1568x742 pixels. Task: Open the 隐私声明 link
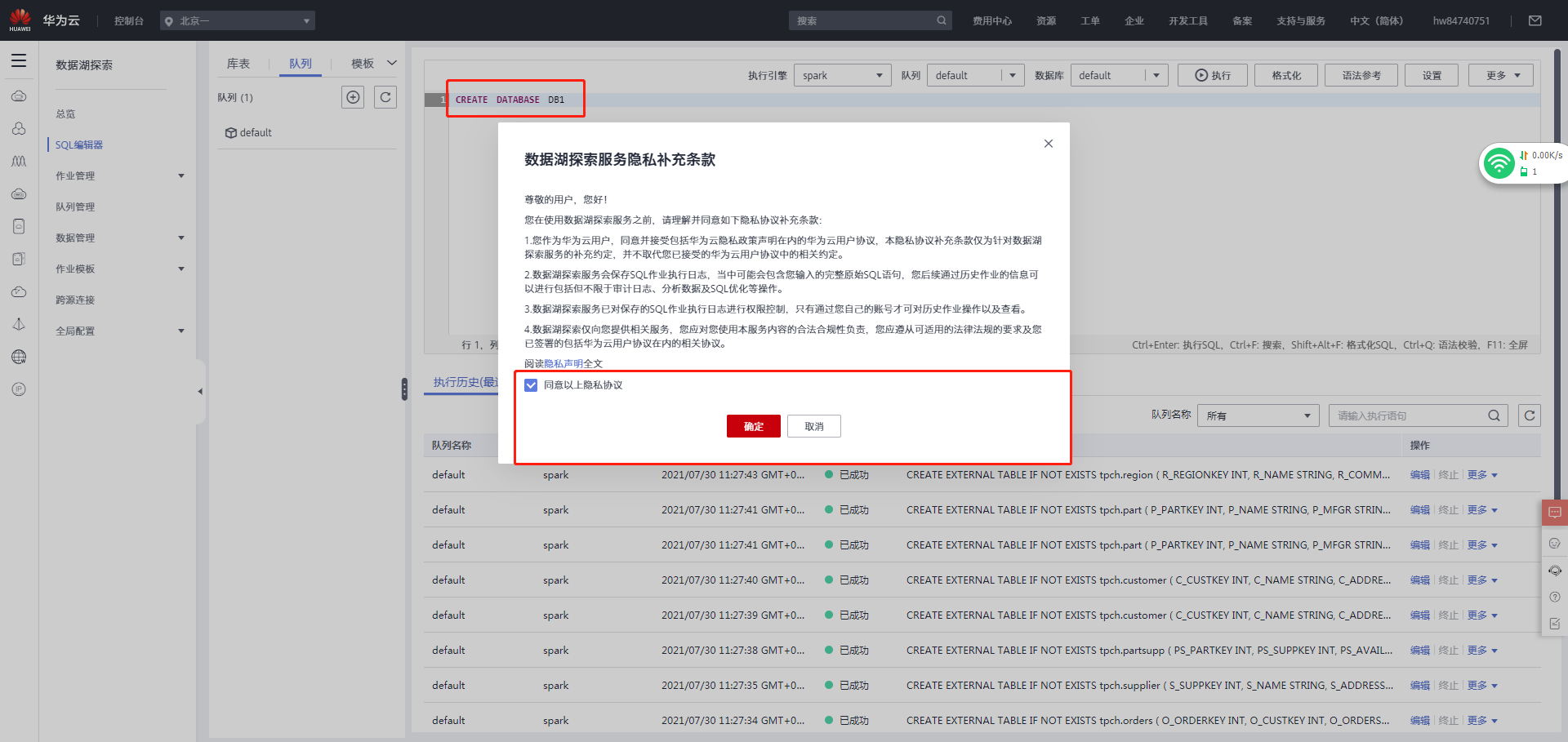point(563,364)
